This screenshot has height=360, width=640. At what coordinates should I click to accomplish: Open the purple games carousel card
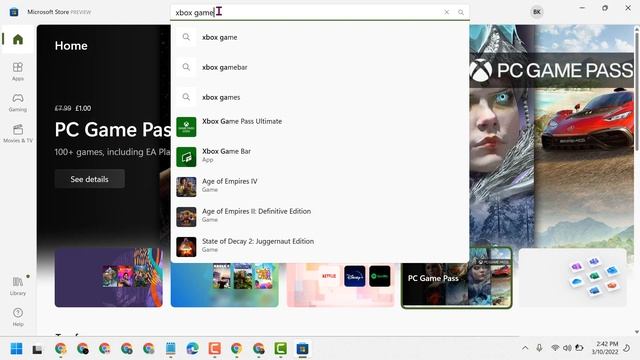pos(109,277)
